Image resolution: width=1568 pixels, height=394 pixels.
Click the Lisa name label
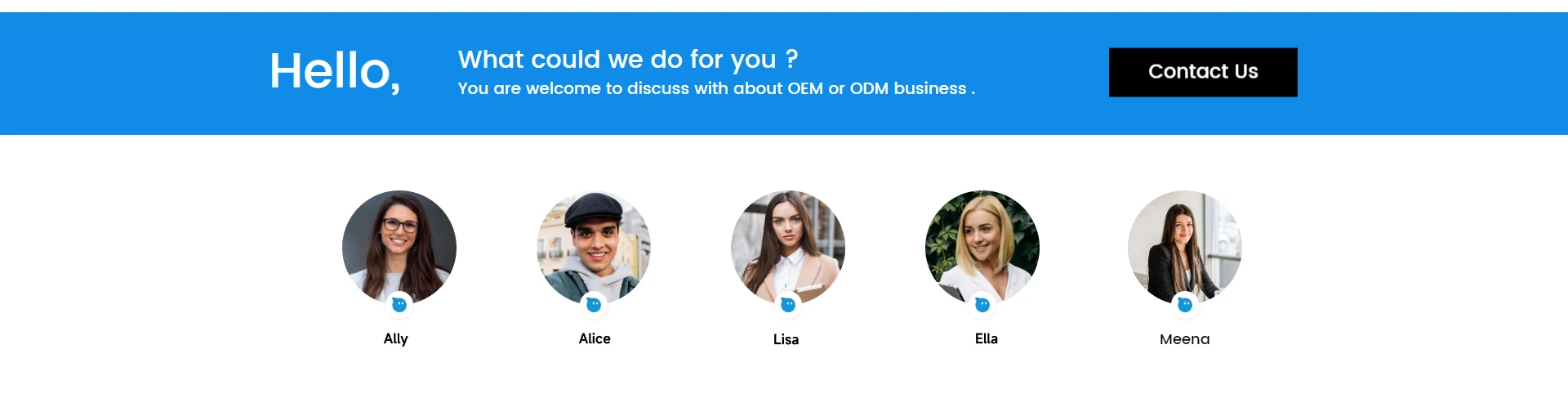786,339
